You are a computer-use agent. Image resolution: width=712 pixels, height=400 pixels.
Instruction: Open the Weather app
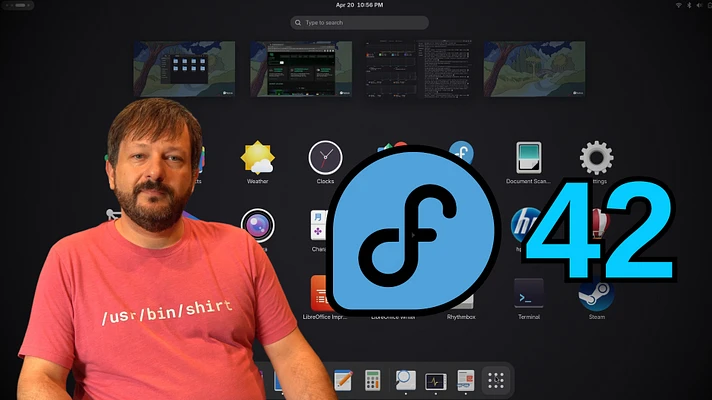(257, 162)
